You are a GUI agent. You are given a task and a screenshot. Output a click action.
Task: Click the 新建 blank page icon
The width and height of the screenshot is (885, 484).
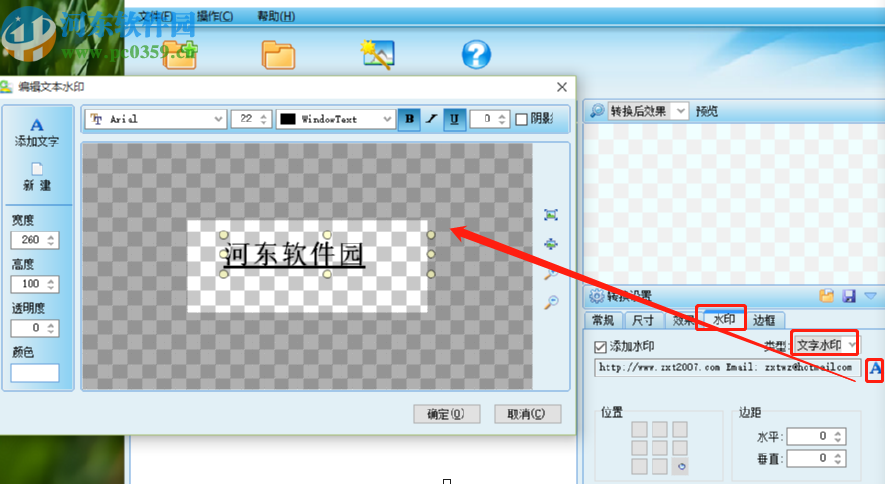37,169
